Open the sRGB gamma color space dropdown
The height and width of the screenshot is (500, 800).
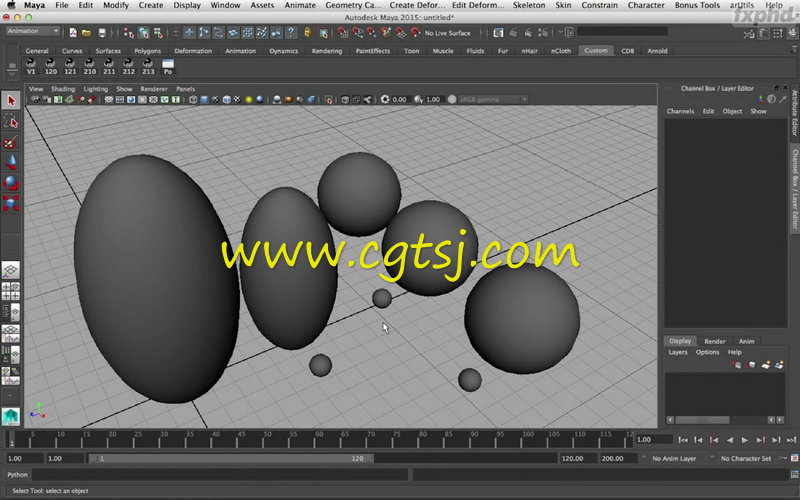click(493, 99)
